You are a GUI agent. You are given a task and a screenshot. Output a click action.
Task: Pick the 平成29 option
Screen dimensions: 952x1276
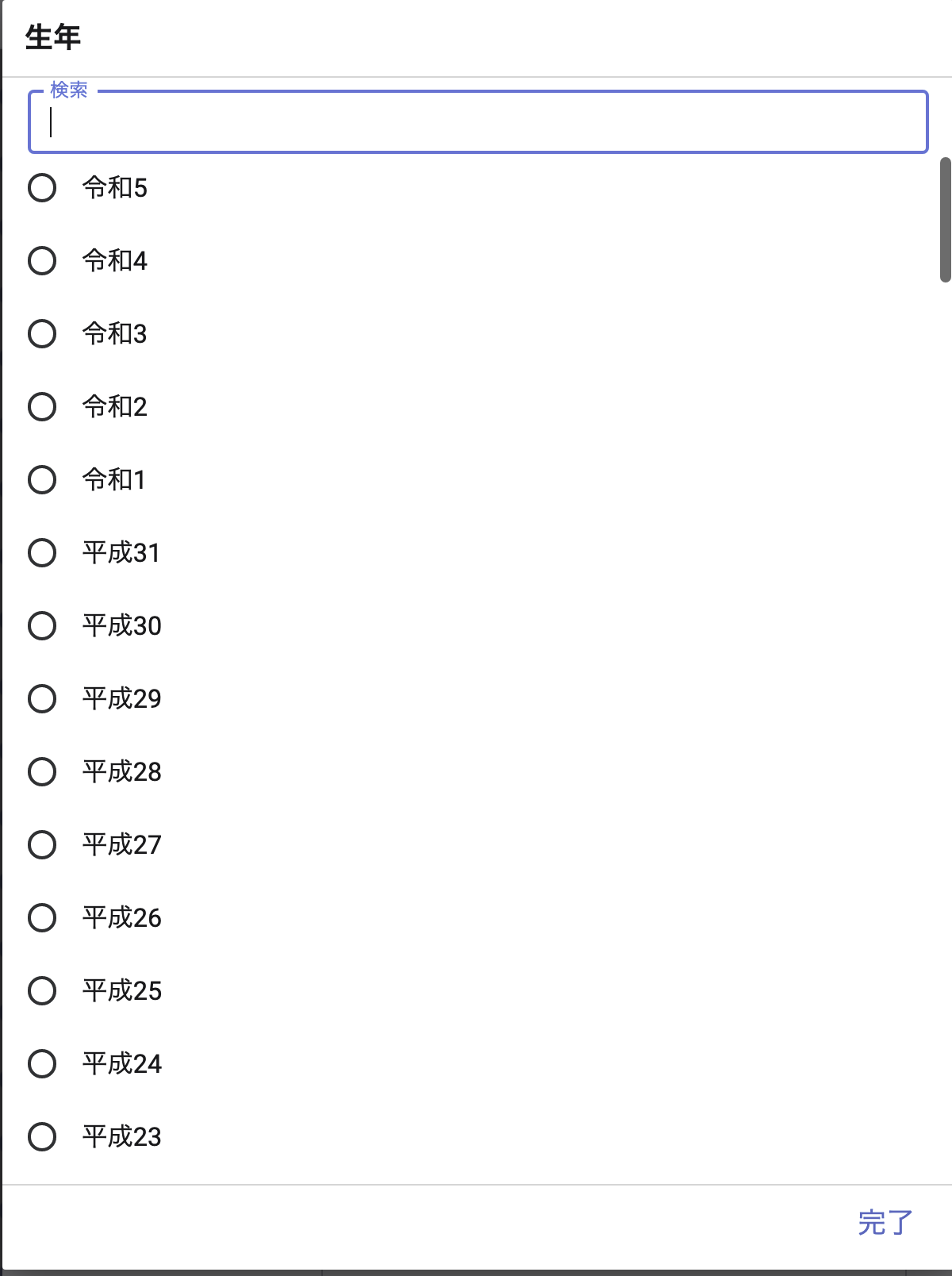coord(42,699)
